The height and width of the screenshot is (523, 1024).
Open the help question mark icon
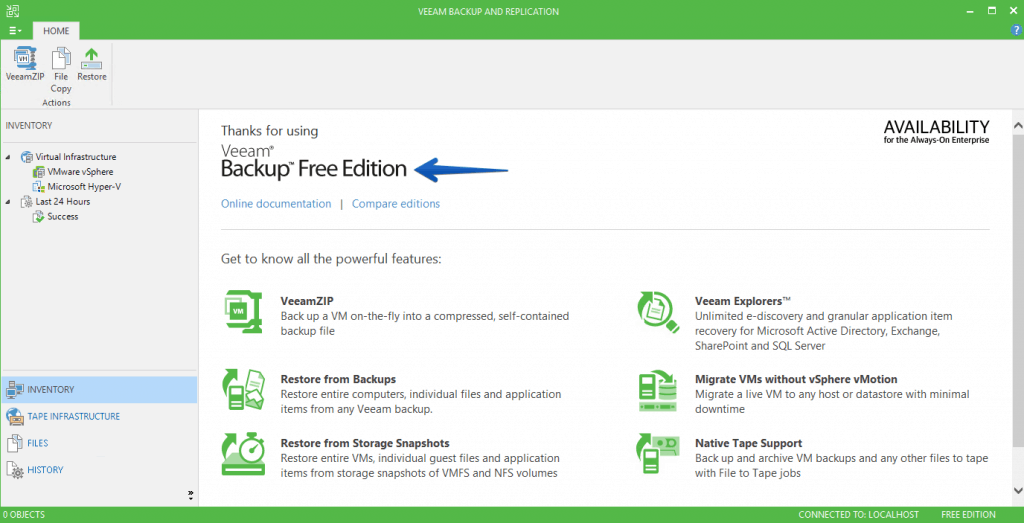coord(1016,31)
